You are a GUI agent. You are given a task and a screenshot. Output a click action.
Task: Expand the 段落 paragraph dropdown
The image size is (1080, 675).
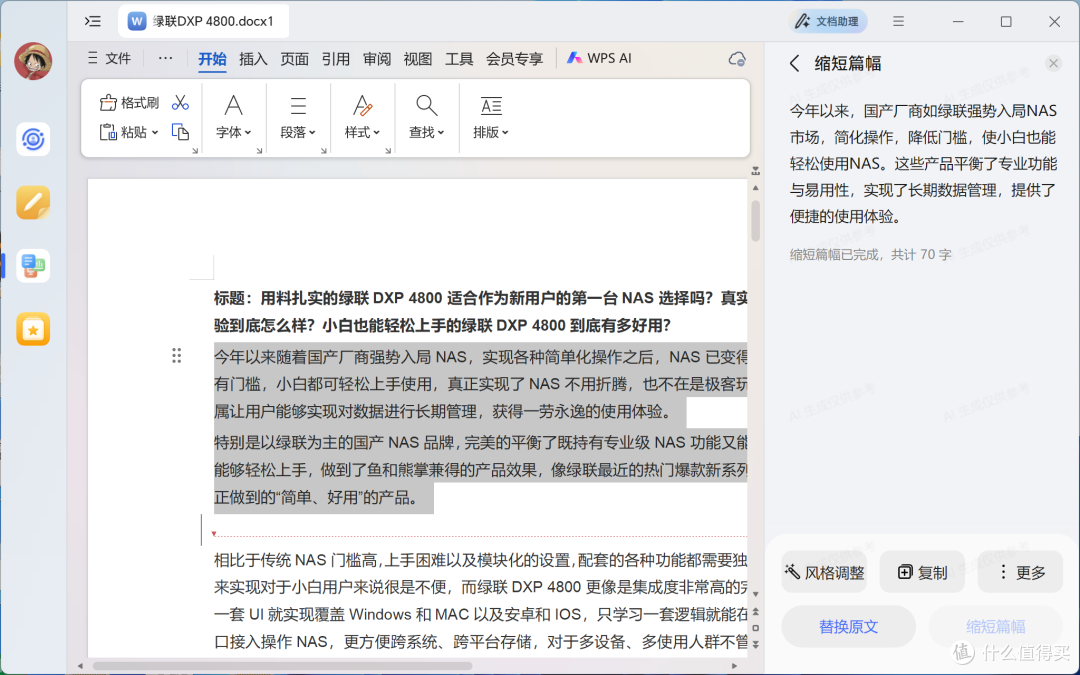(298, 132)
